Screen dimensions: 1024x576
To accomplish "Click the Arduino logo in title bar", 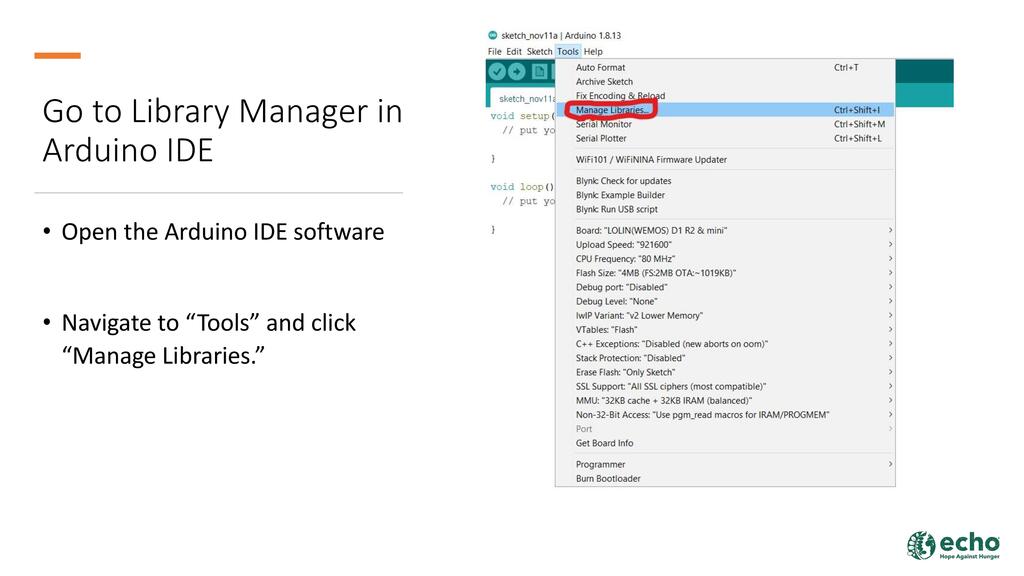I will pyautogui.click(x=492, y=36).
